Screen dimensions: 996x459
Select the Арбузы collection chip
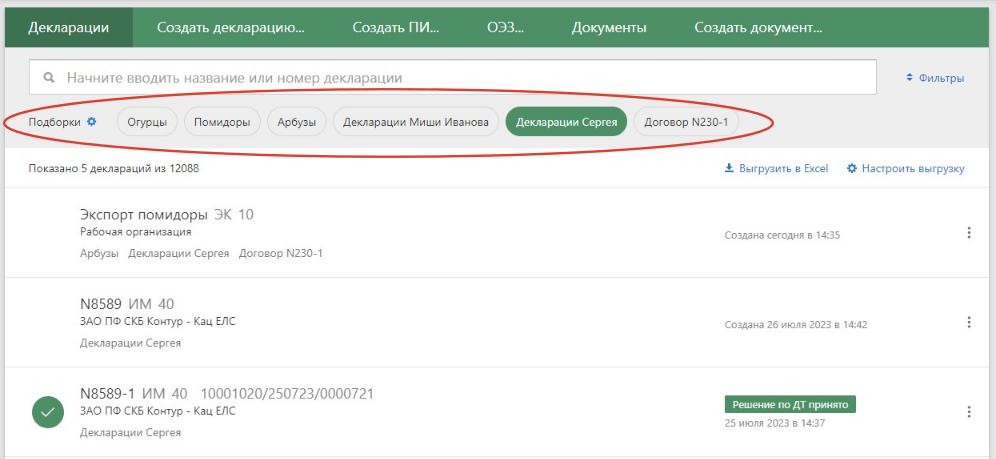pyautogui.click(x=297, y=122)
